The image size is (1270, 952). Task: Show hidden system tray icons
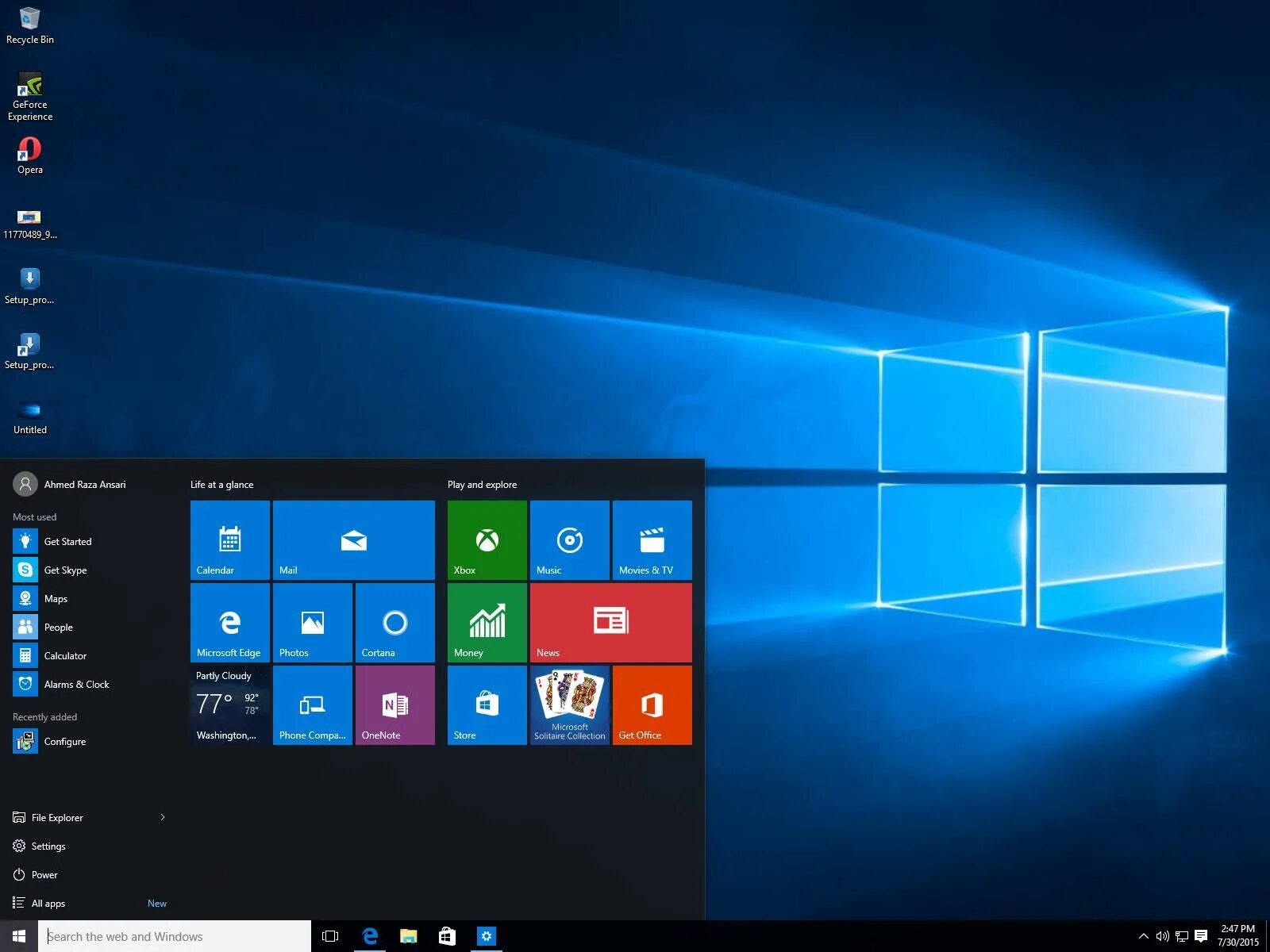click(1143, 936)
